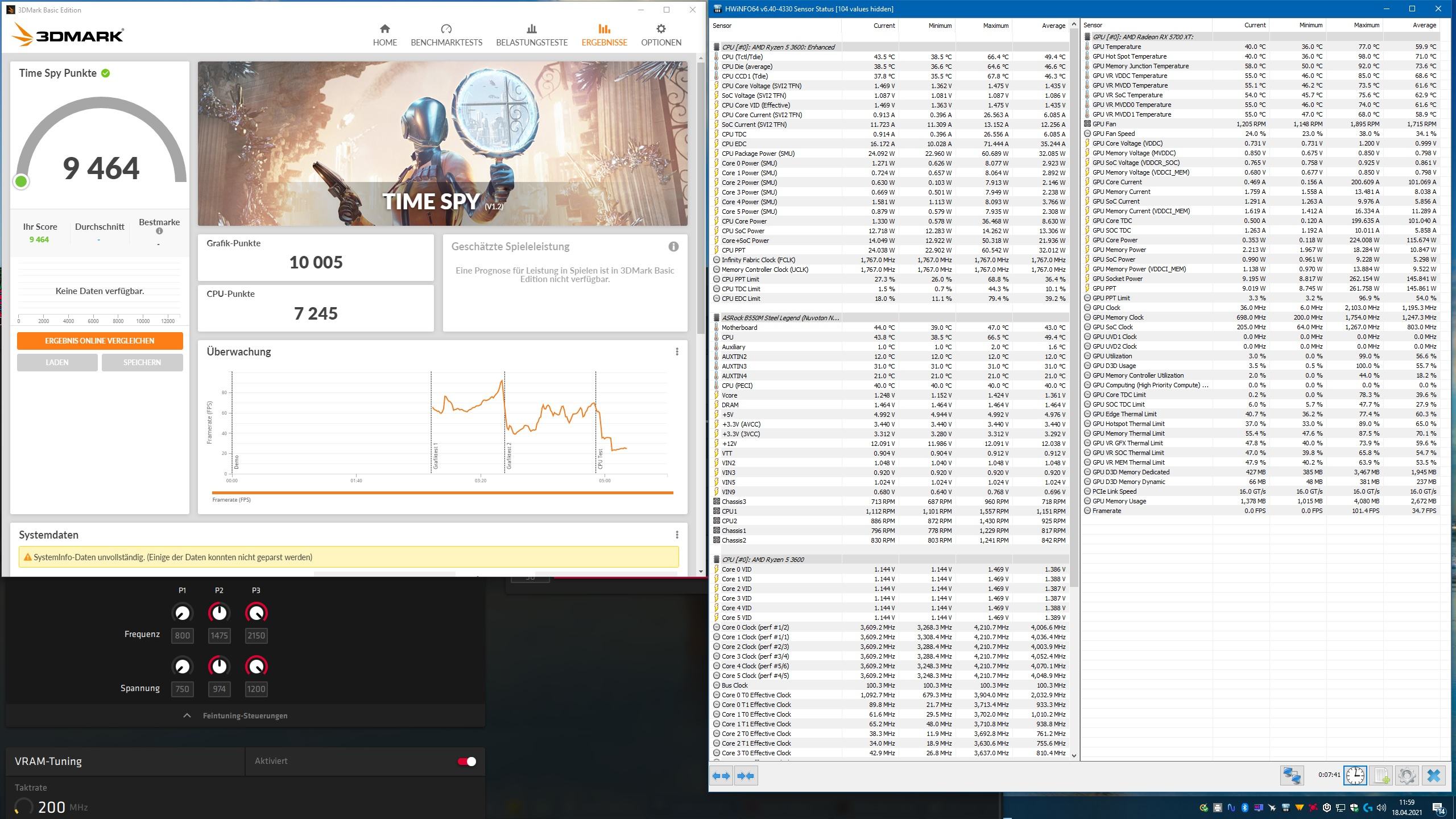
Task: Click the SPEICHERN button
Action: click(x=142, y=362)
